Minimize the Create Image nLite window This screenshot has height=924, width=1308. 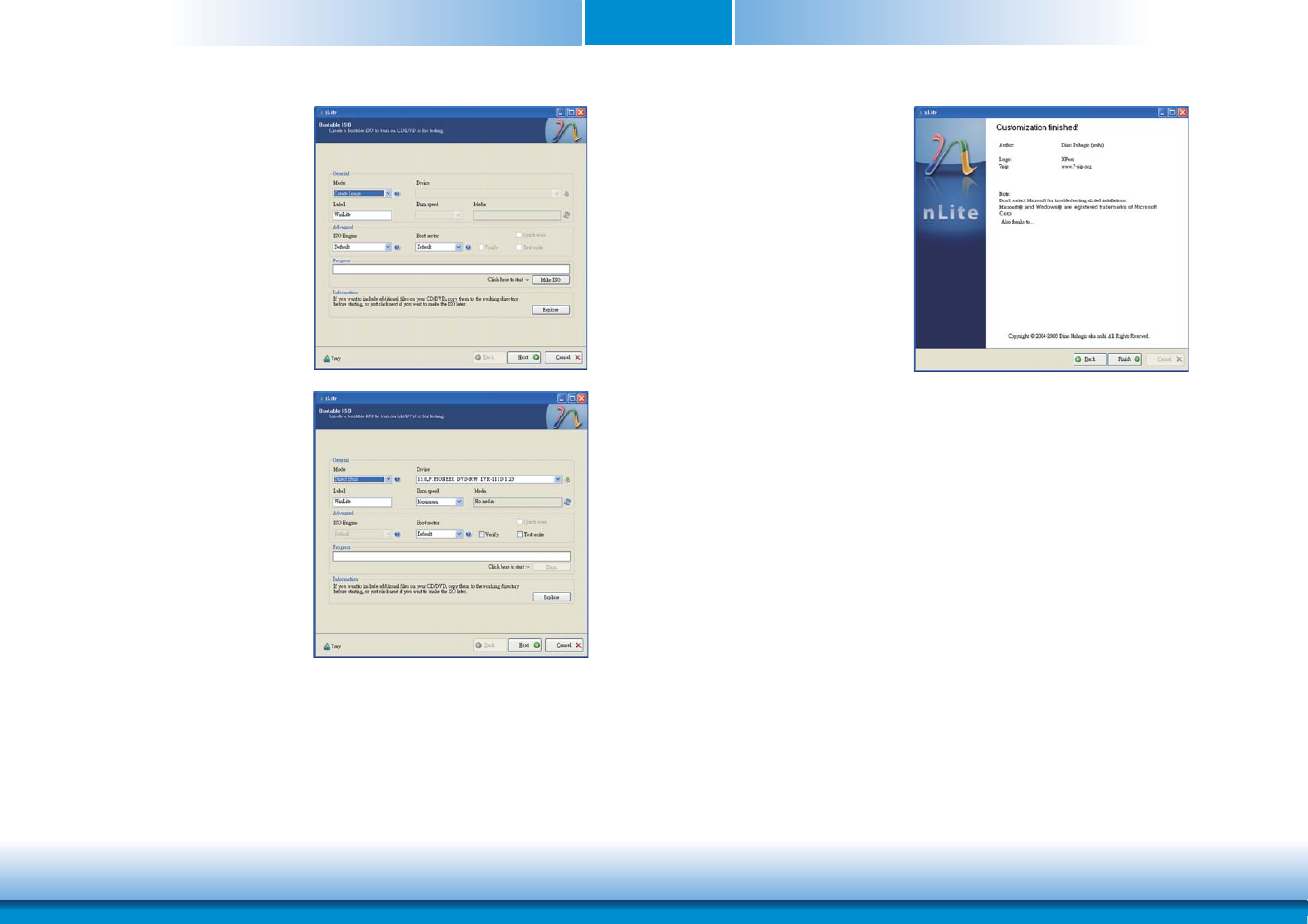pyautogui.click(x=561, y=112)
